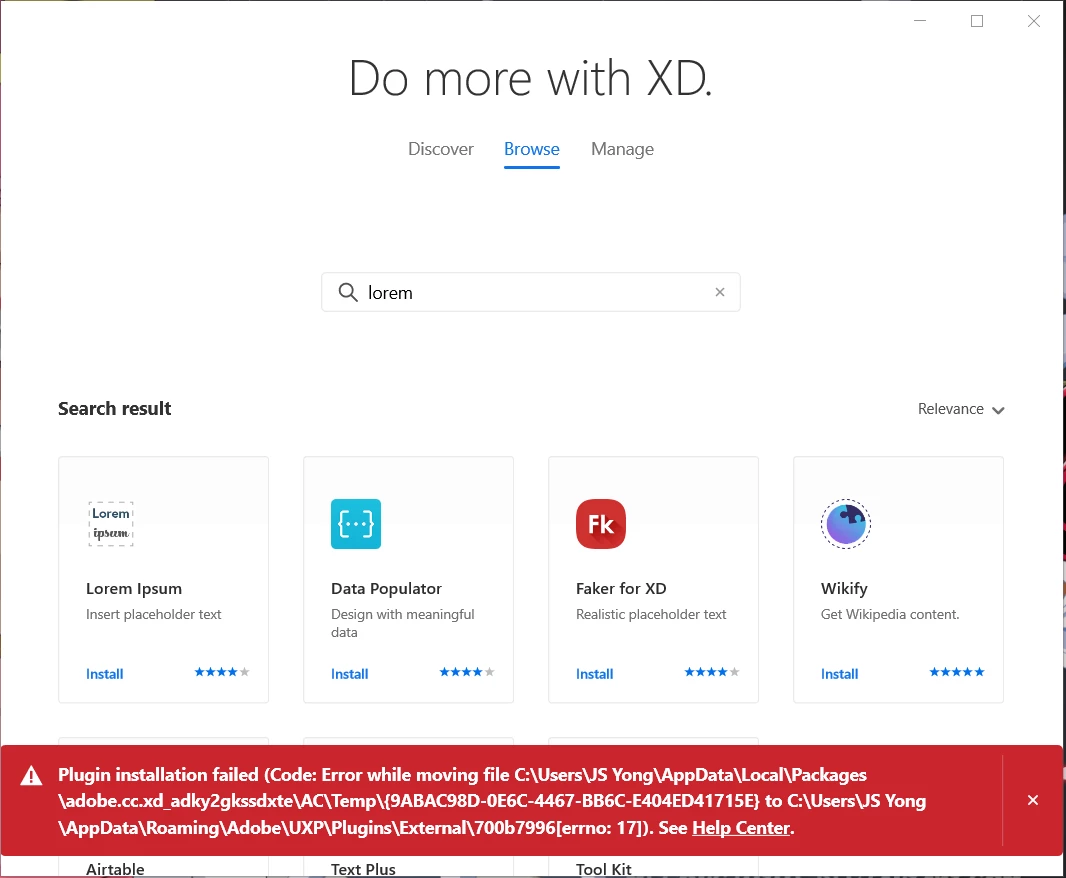The width and height of the screenshot is (1066, 878).
Task: Install the Data Populator plugin
Action: point(349,674)
